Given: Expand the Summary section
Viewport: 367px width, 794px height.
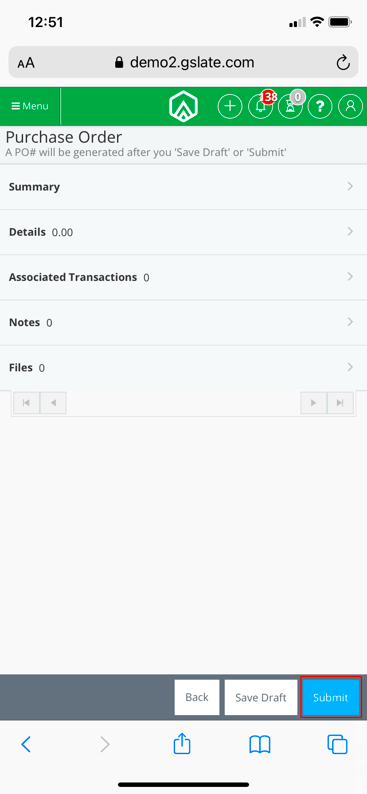Looking at the screenshot, I should (x=183, y=187).
